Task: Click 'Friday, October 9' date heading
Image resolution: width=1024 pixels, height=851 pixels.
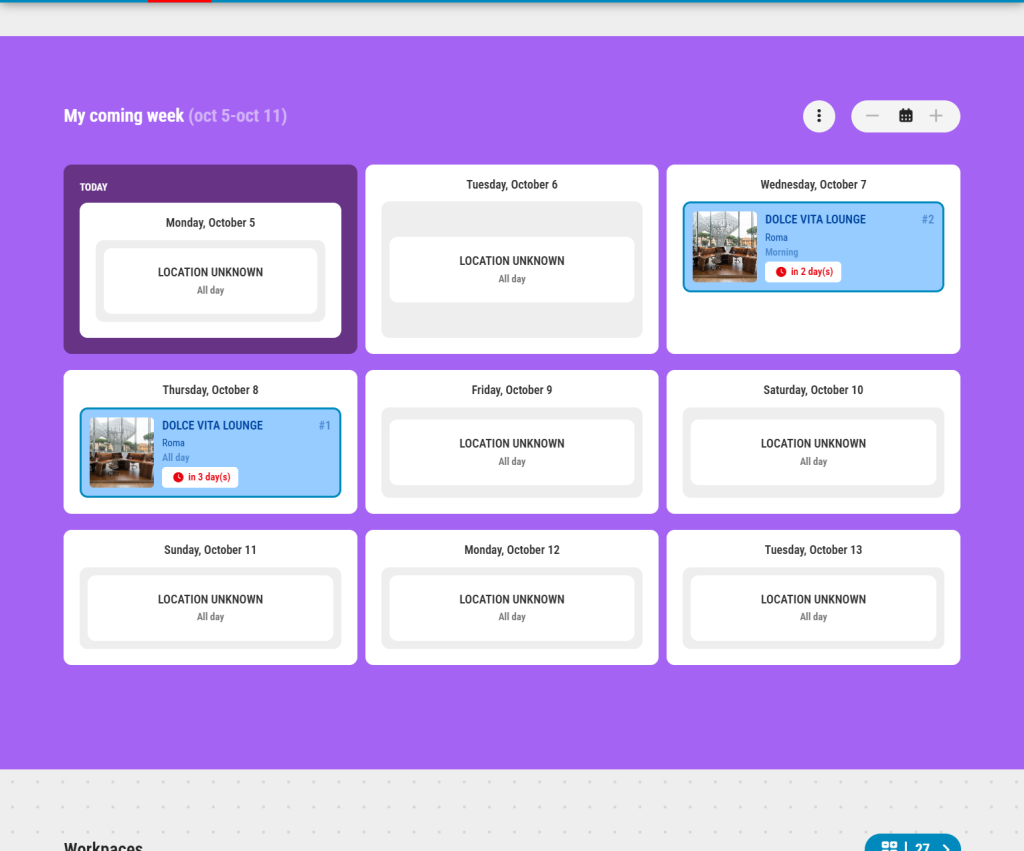Action: 511,390
